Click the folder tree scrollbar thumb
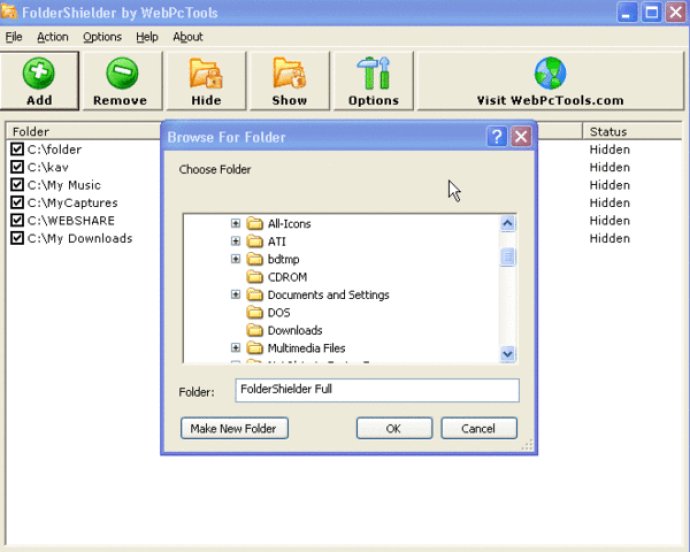The image size is (690, 552). click(507, 257)
